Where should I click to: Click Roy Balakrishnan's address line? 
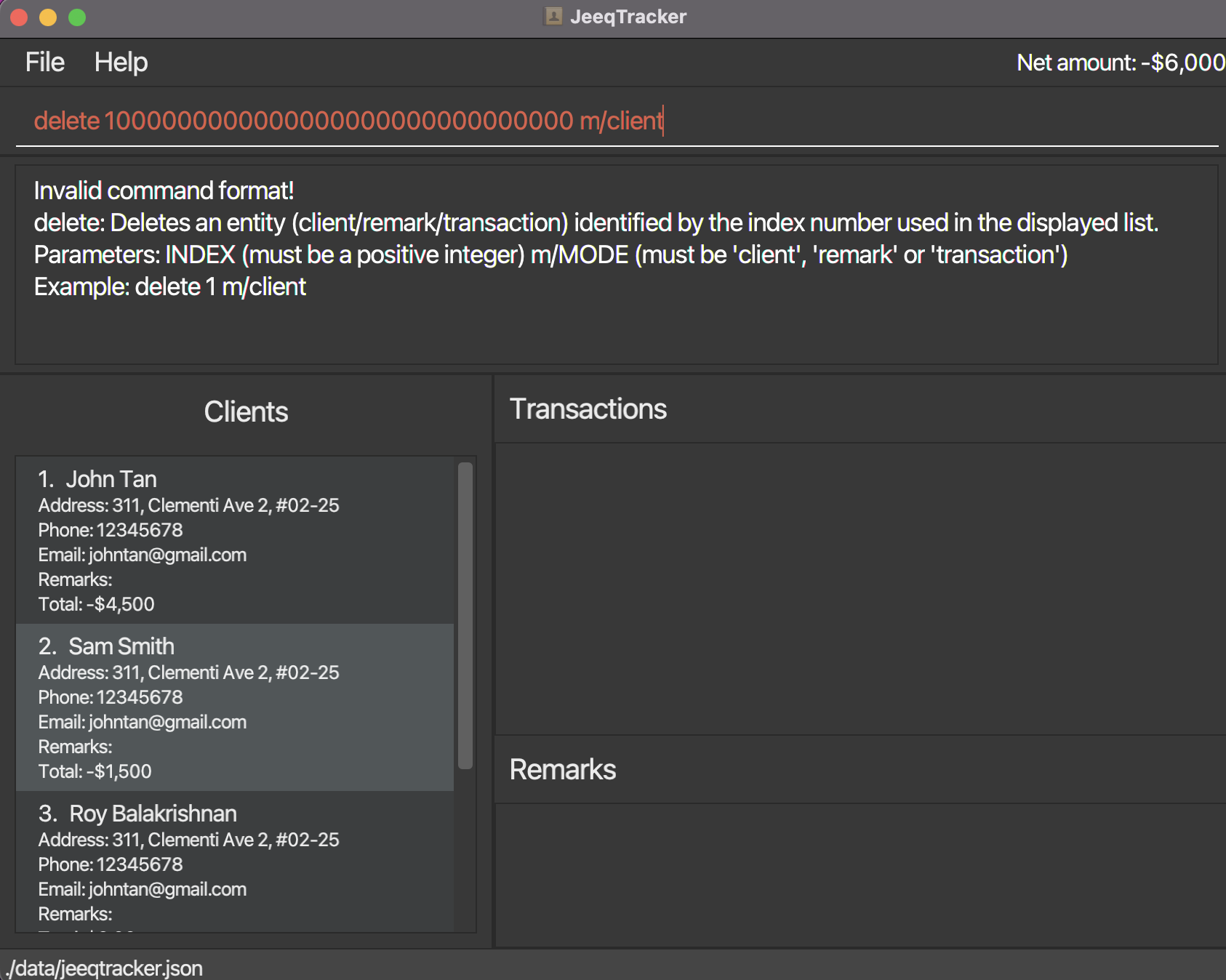click(x=188, y=840)
